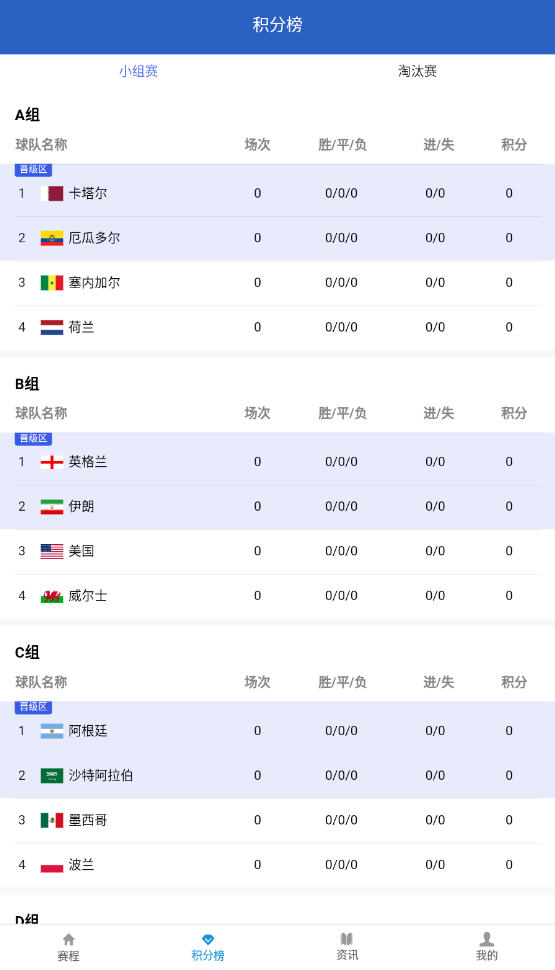Tap the 积分榜 diamond icon
This screenshot has width=555, height=970.
point(208,940)
